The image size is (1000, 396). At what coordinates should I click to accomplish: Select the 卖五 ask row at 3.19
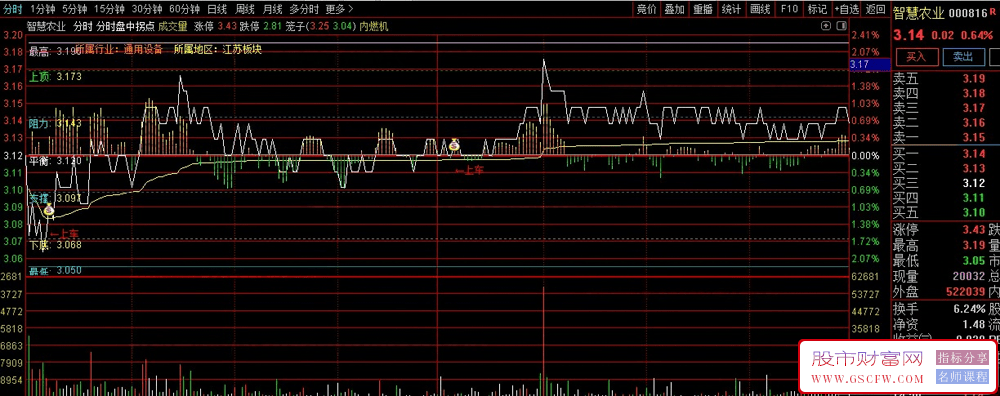click(x=944, y=79)
